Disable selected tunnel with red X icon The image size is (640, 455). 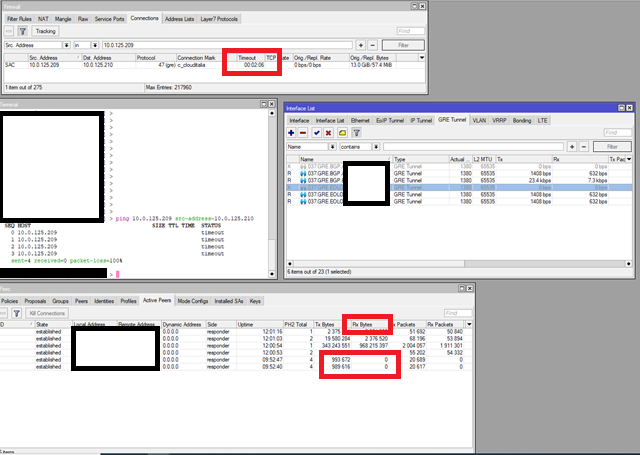point(329,133)
